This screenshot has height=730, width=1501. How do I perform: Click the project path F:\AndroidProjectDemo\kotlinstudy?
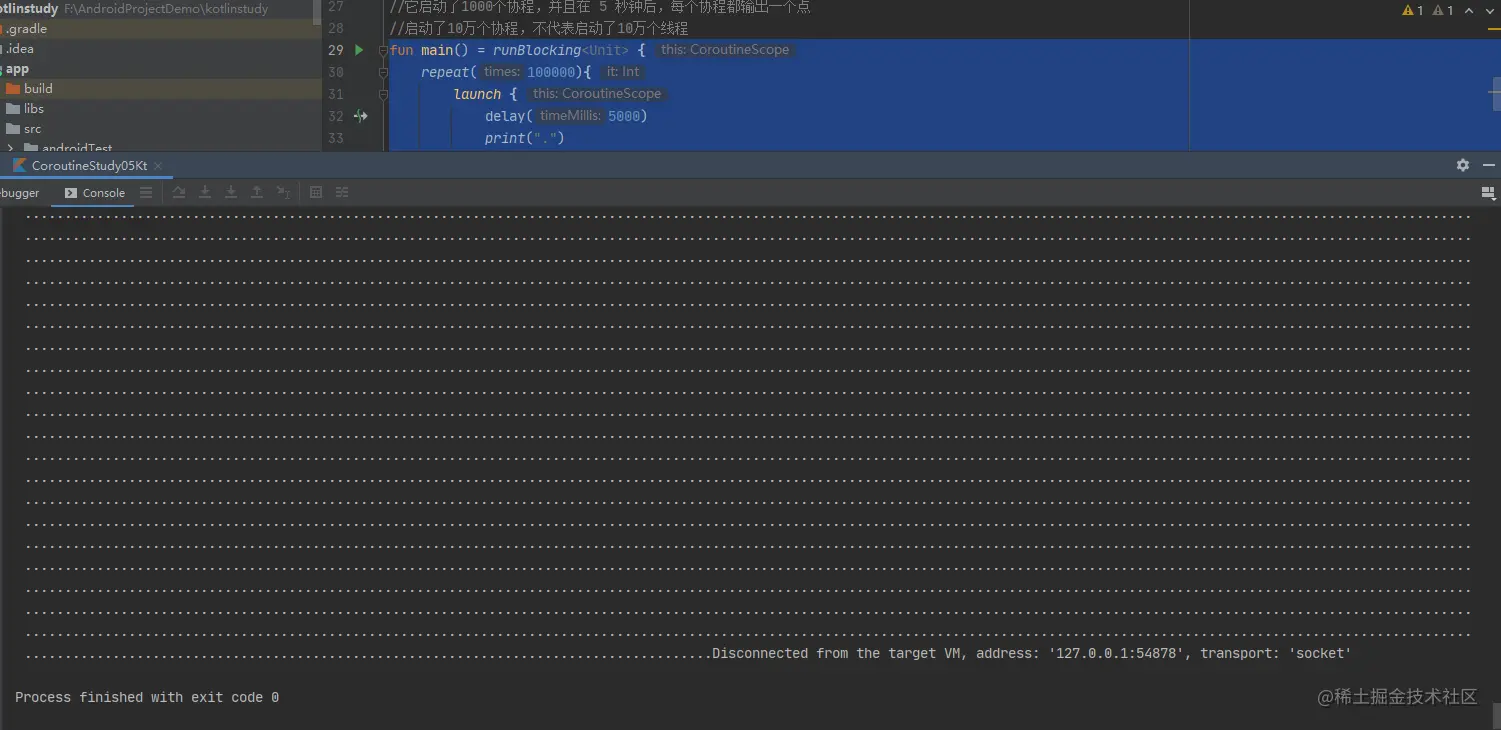pyautogui.click(x=166, y=9)
